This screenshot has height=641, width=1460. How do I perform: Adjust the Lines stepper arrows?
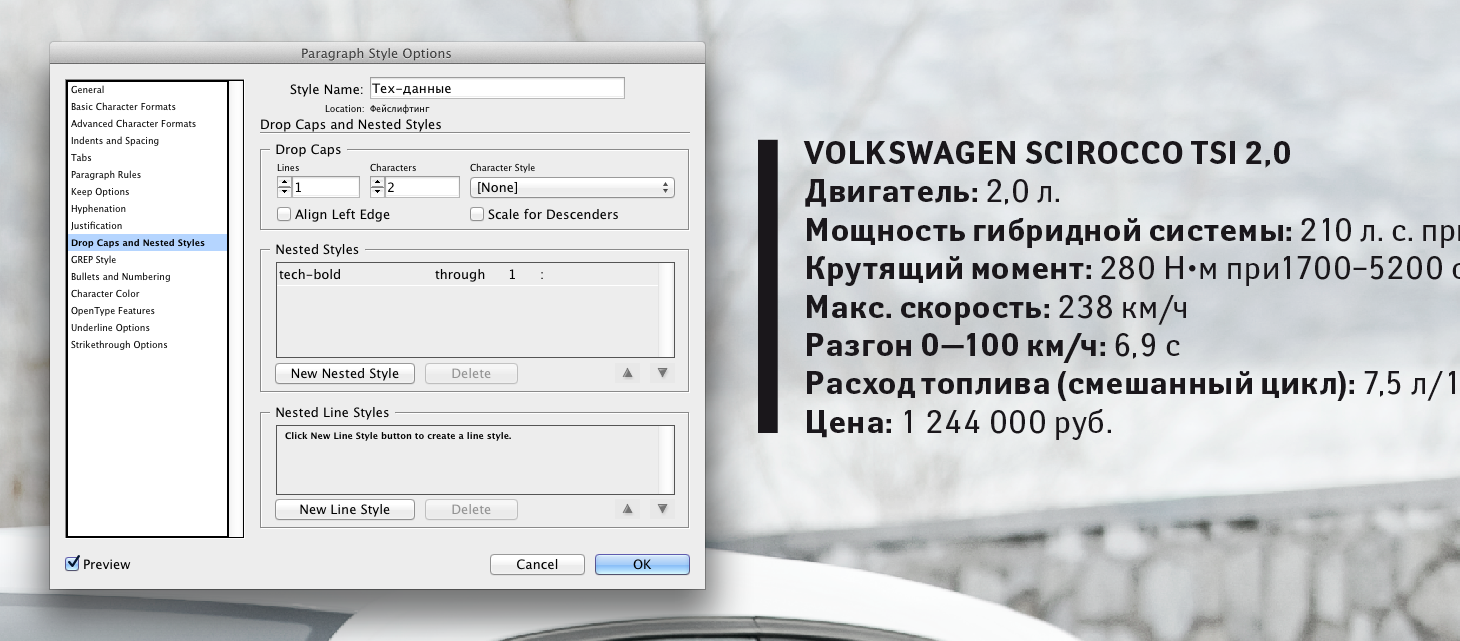pyautogui.click(x=284, y=187)
